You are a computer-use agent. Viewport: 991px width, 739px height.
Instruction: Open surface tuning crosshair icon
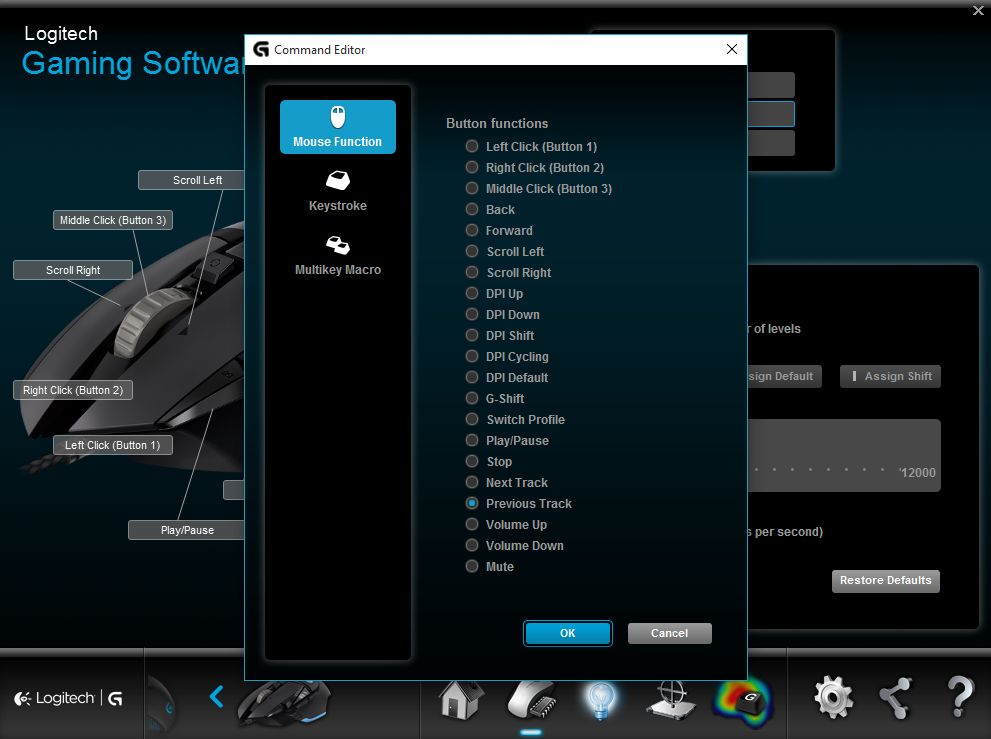pyautogui.click(x=669, y=697)
